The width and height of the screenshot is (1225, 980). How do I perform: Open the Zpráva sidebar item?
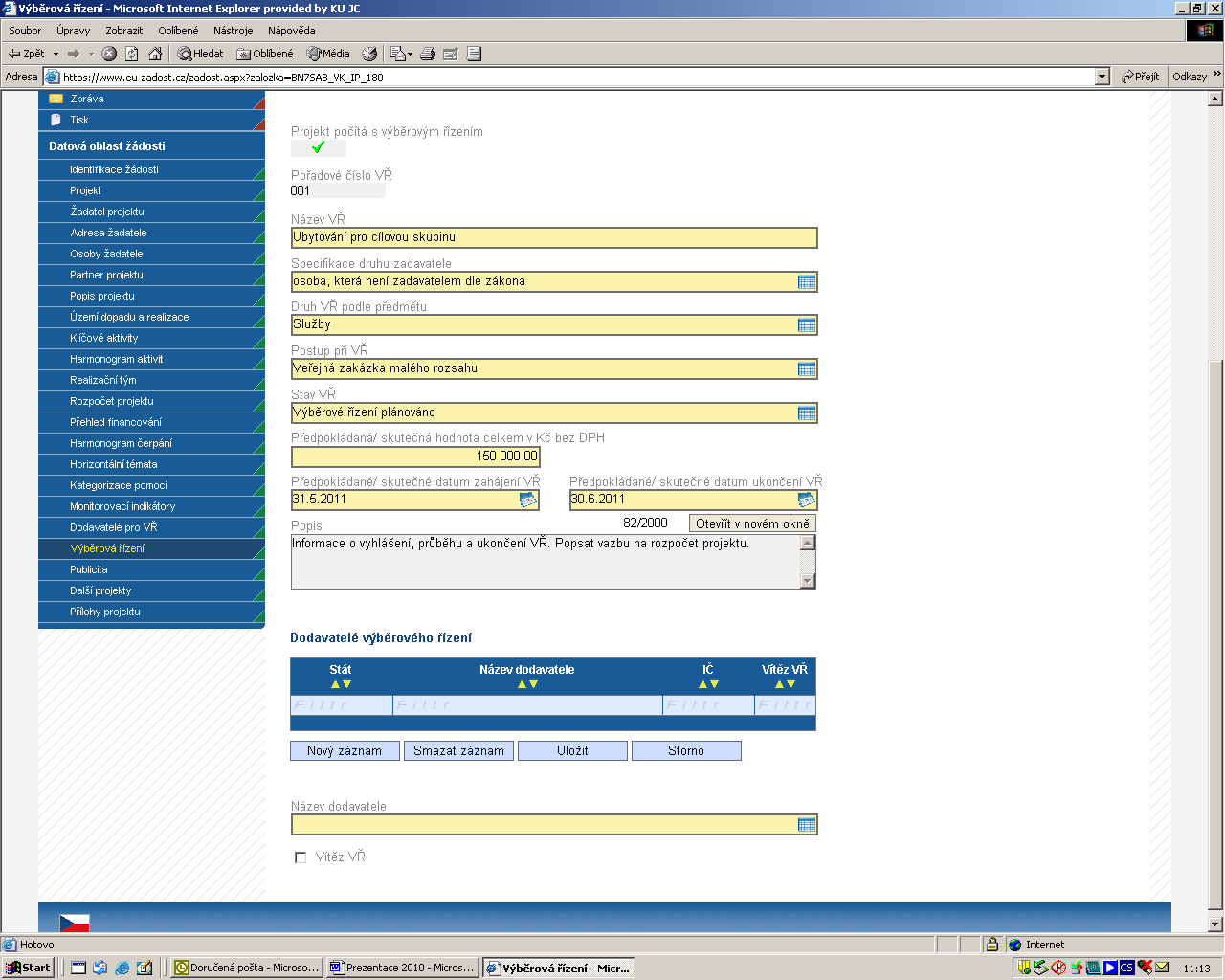coord(151,99)
